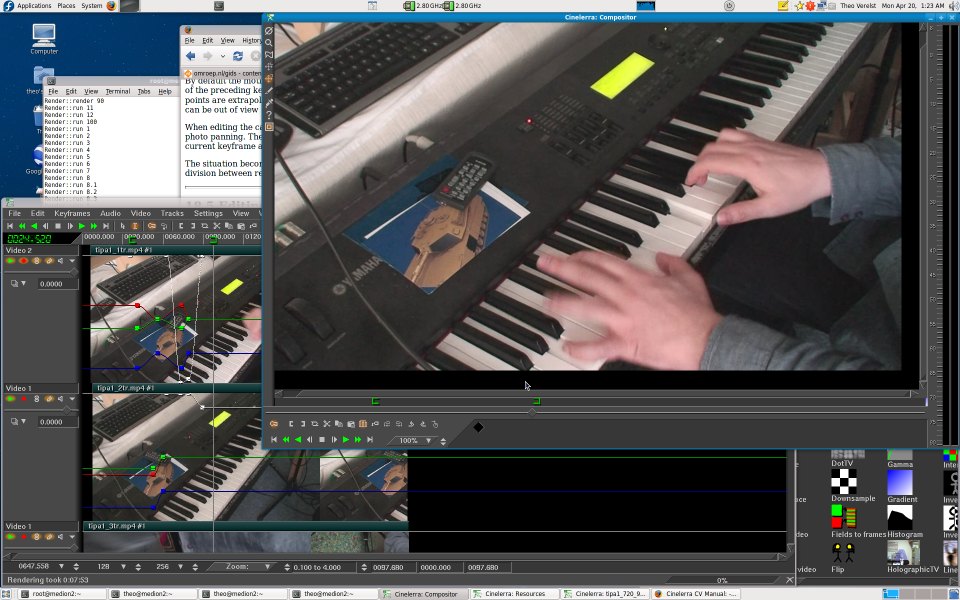
Task: Open Terminal menu in terminal window
Action: [x=118, y=91]
